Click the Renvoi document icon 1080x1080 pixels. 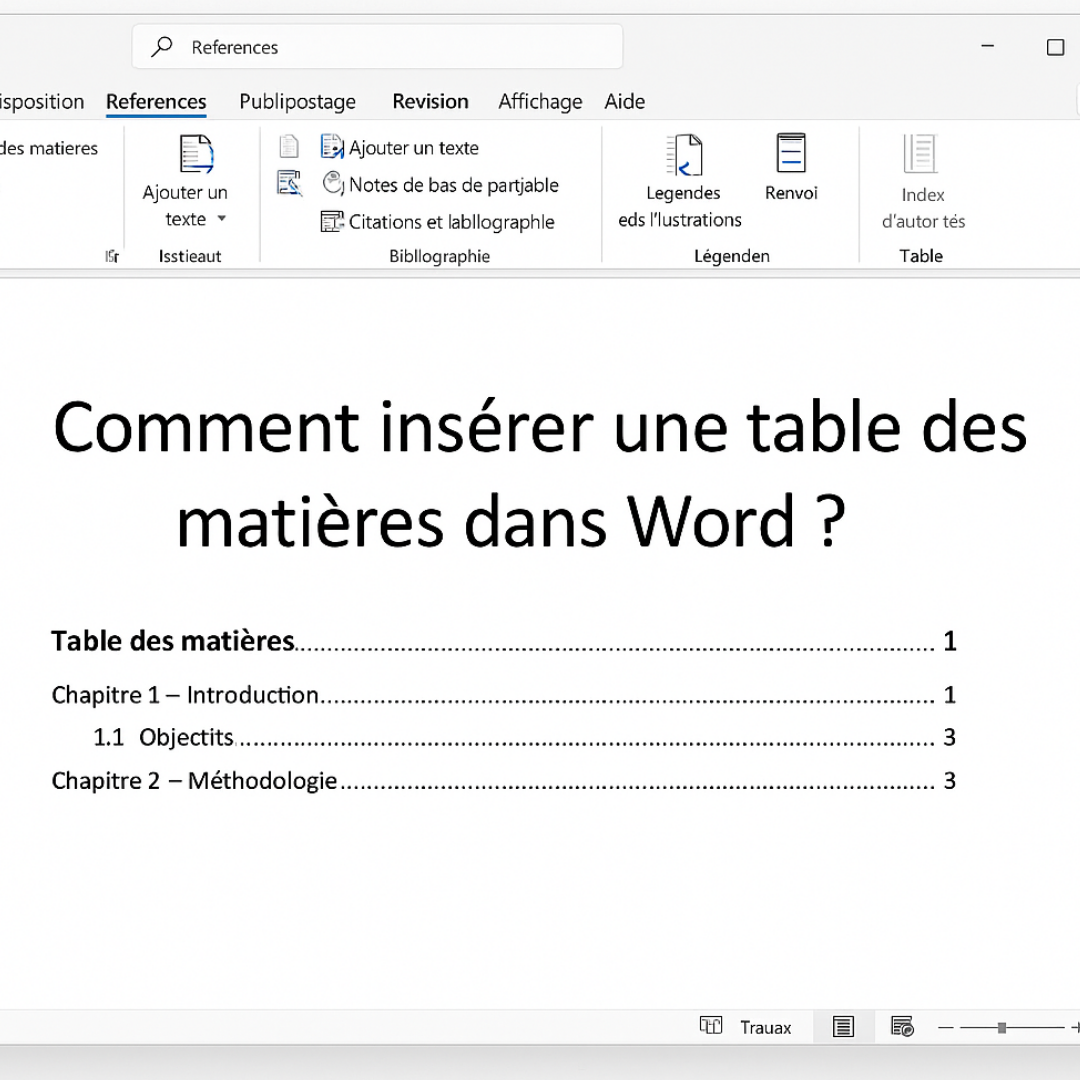(x=791, y=152)
